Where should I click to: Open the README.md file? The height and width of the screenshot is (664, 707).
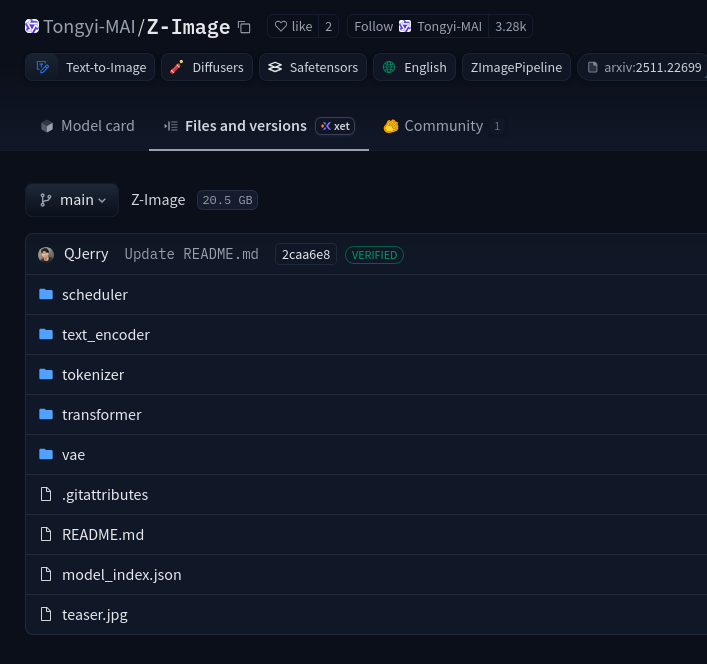(x=103, y=535)
